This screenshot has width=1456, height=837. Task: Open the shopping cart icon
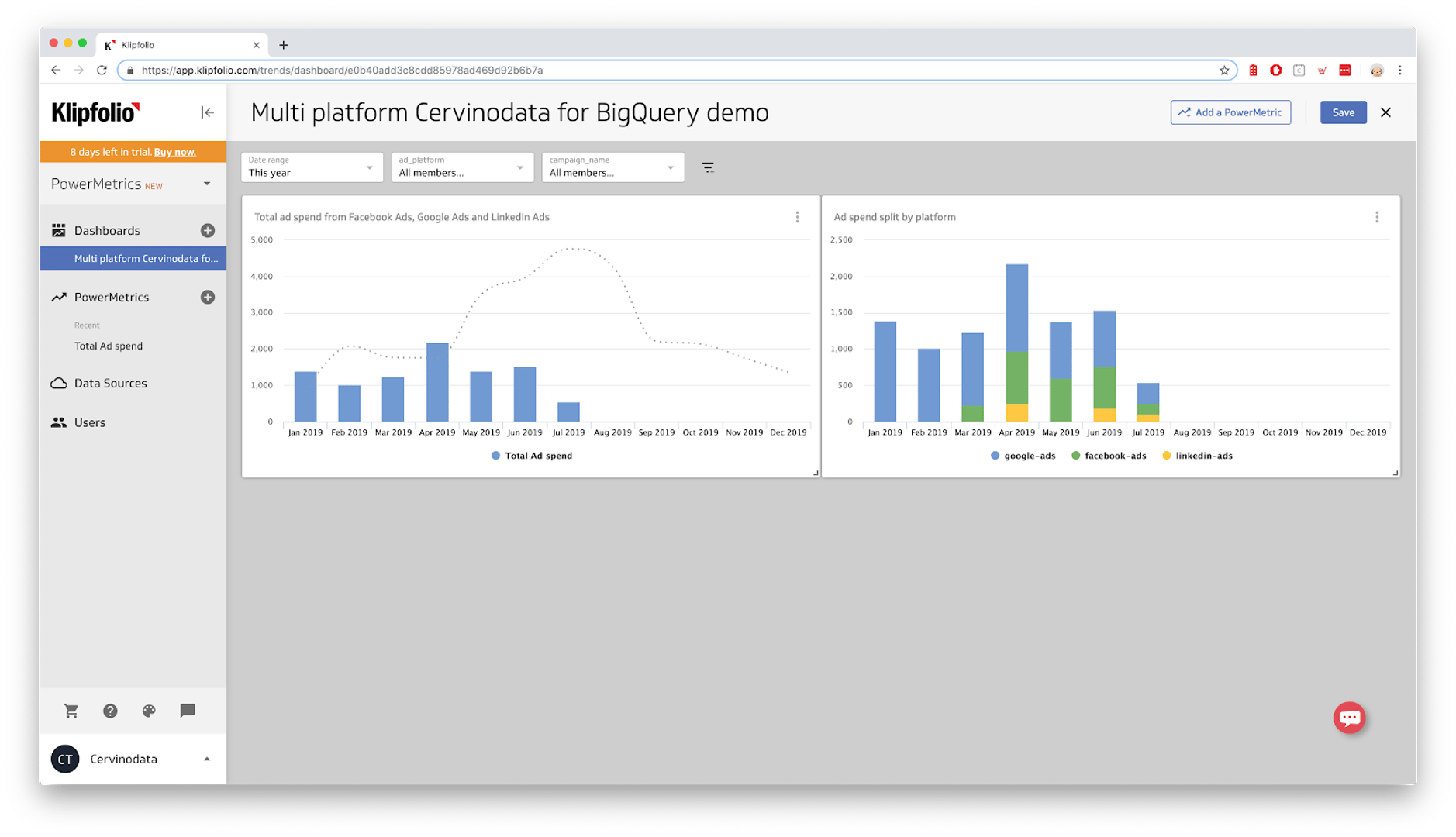tap(71, 711)
